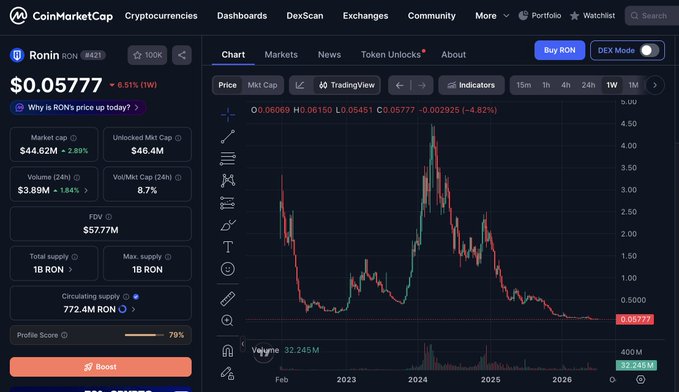Open chart settings gear icon
679x392 pixels.
coord(640,379)
